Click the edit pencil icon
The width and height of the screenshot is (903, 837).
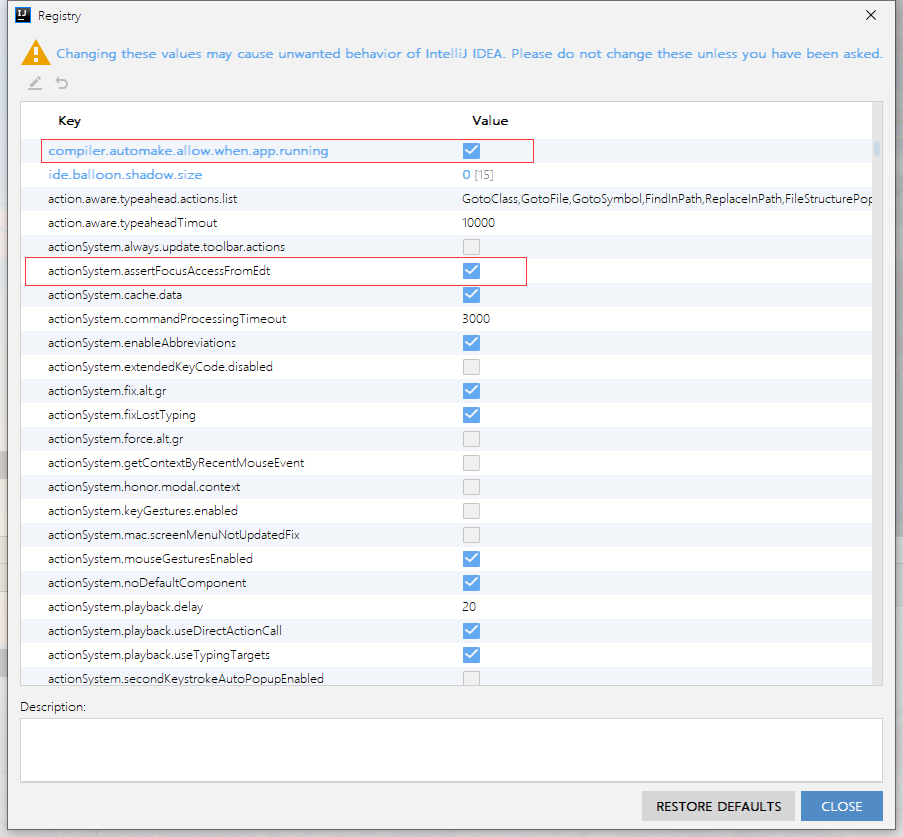[x=35, y=83]
